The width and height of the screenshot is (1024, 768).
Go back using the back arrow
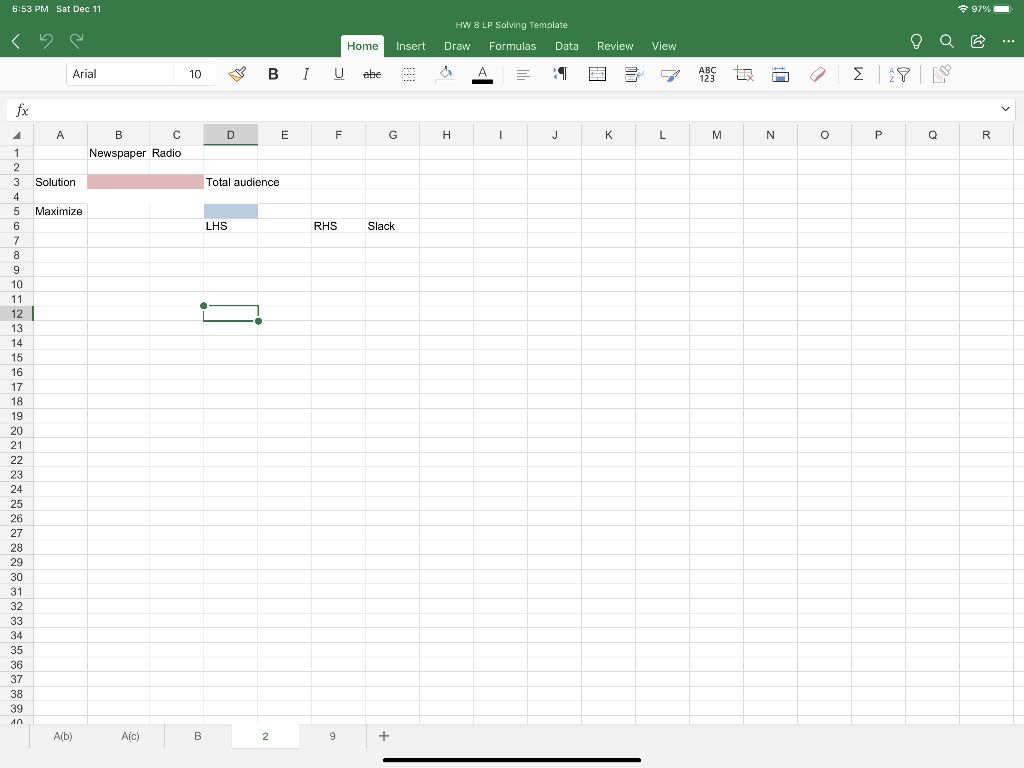(16, 42)
